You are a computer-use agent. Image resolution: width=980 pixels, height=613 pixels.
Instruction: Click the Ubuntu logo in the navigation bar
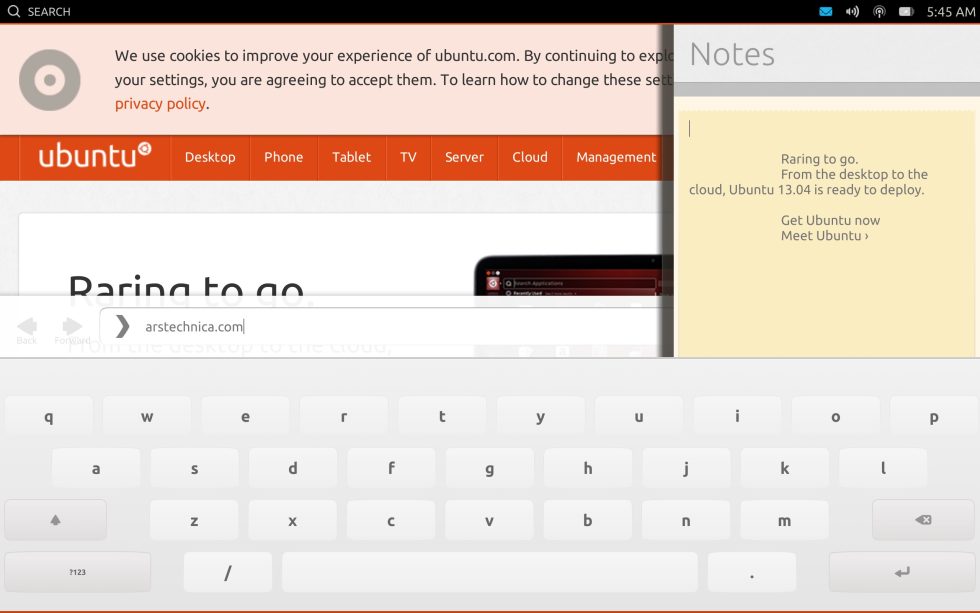(93, 157)
